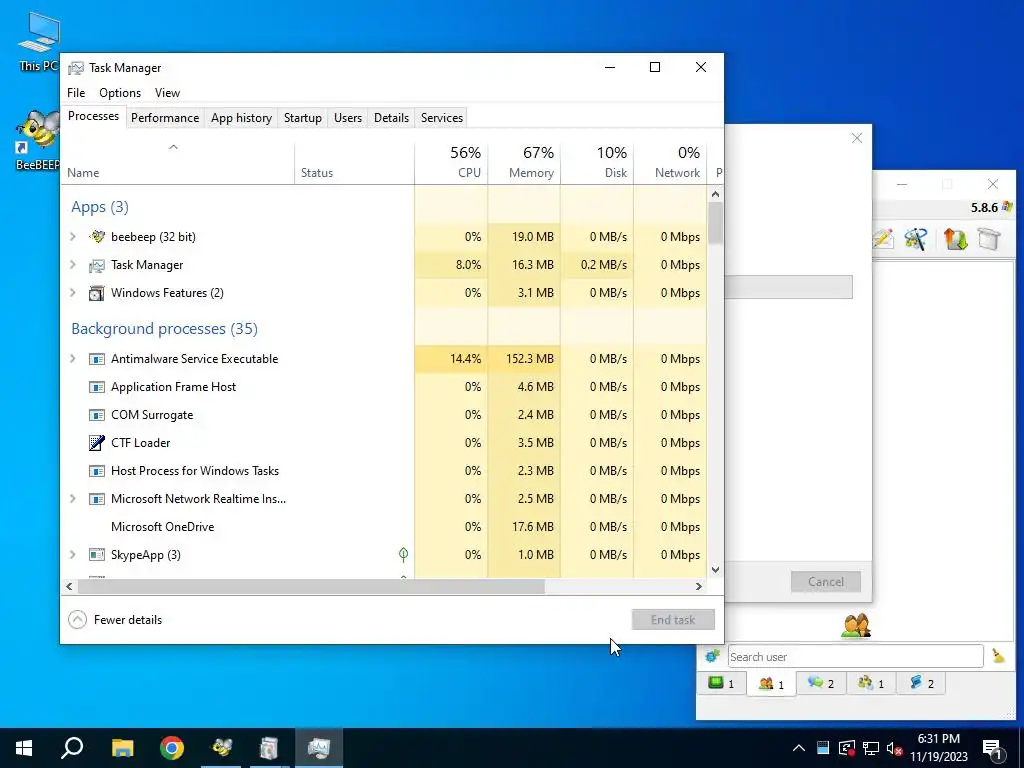
Task: Click the CTF Loader pen icon
Action: (x=97, y=443)
